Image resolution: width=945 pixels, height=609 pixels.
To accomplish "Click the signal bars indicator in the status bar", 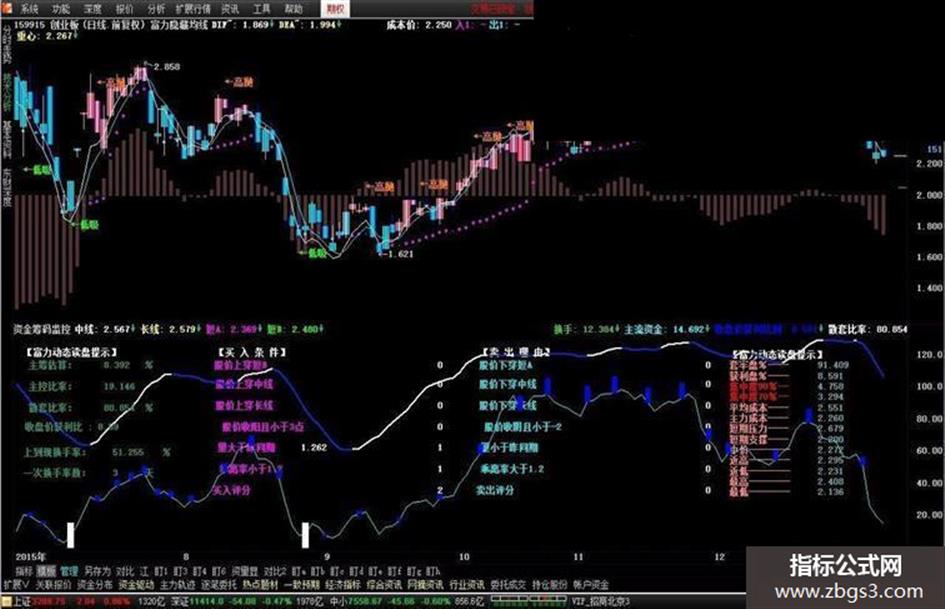I will 529,601.
